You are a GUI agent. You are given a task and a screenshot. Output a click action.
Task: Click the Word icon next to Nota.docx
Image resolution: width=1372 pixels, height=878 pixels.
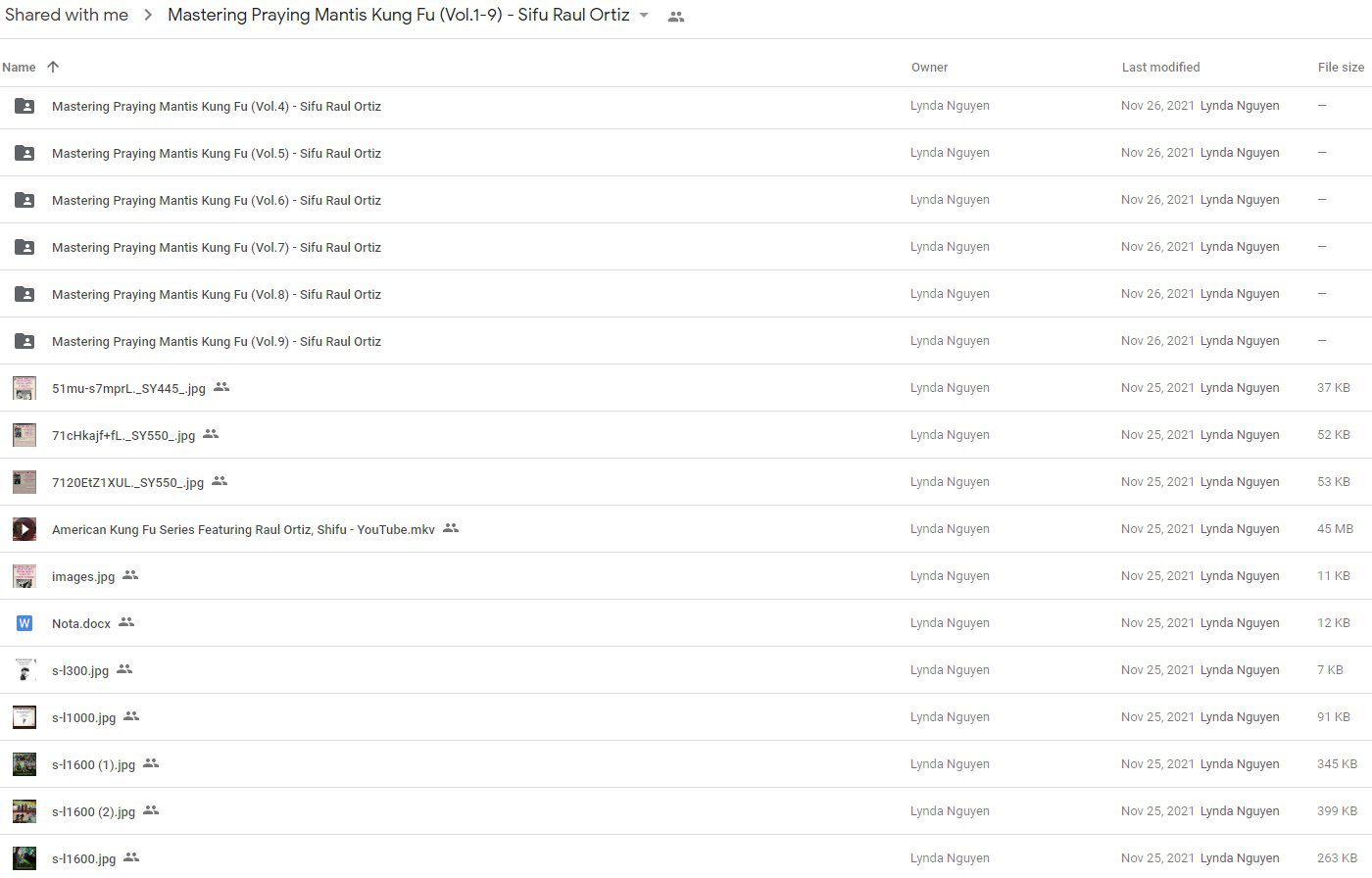click(24, 623)
